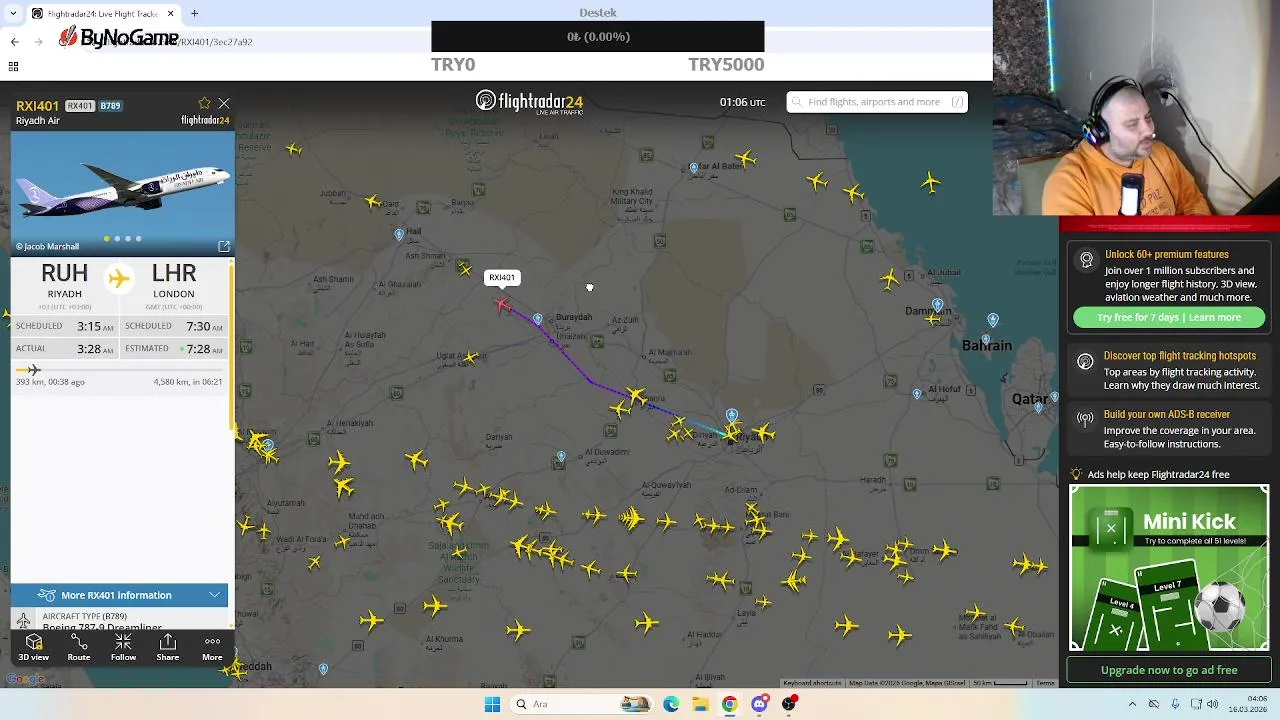Screen dimensions: 1280x720
Task: Go back in the browser
Action: [x=14, y=41]
